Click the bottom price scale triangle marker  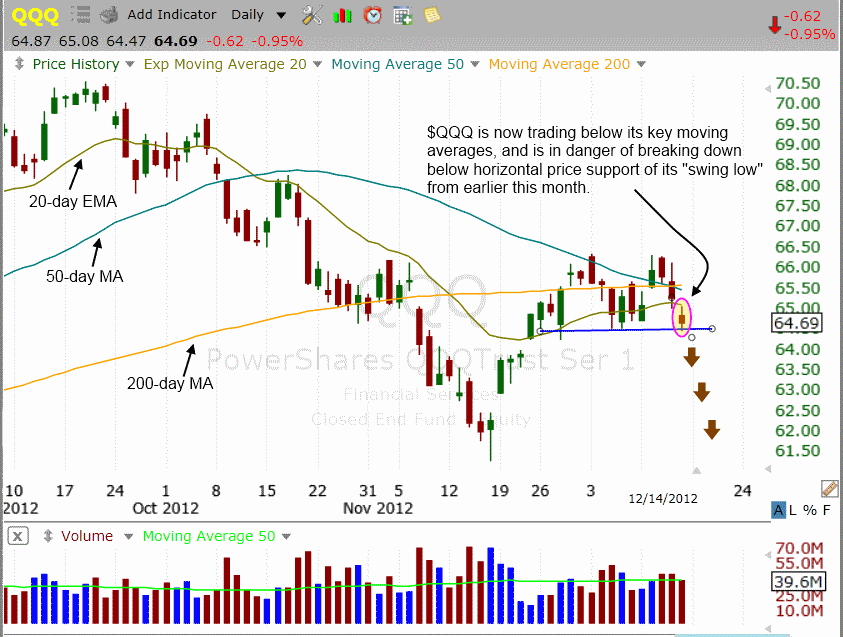pyautogui.click(x=768, y=469)
